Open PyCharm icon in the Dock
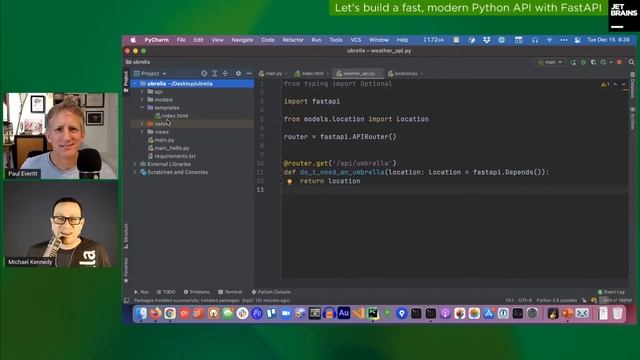This screenshot has height=360, width=640. (x=373, y=313)
